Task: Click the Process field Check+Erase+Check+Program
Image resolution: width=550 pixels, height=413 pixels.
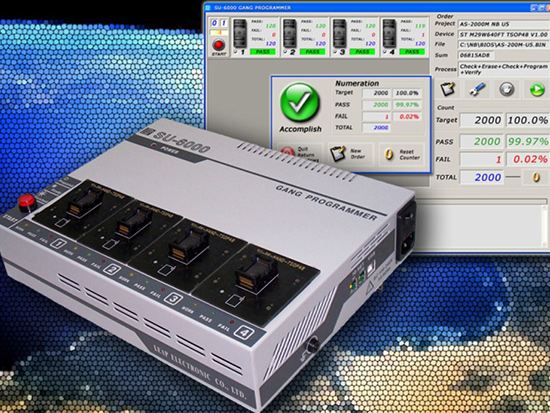Action: [x=504, y=69]
